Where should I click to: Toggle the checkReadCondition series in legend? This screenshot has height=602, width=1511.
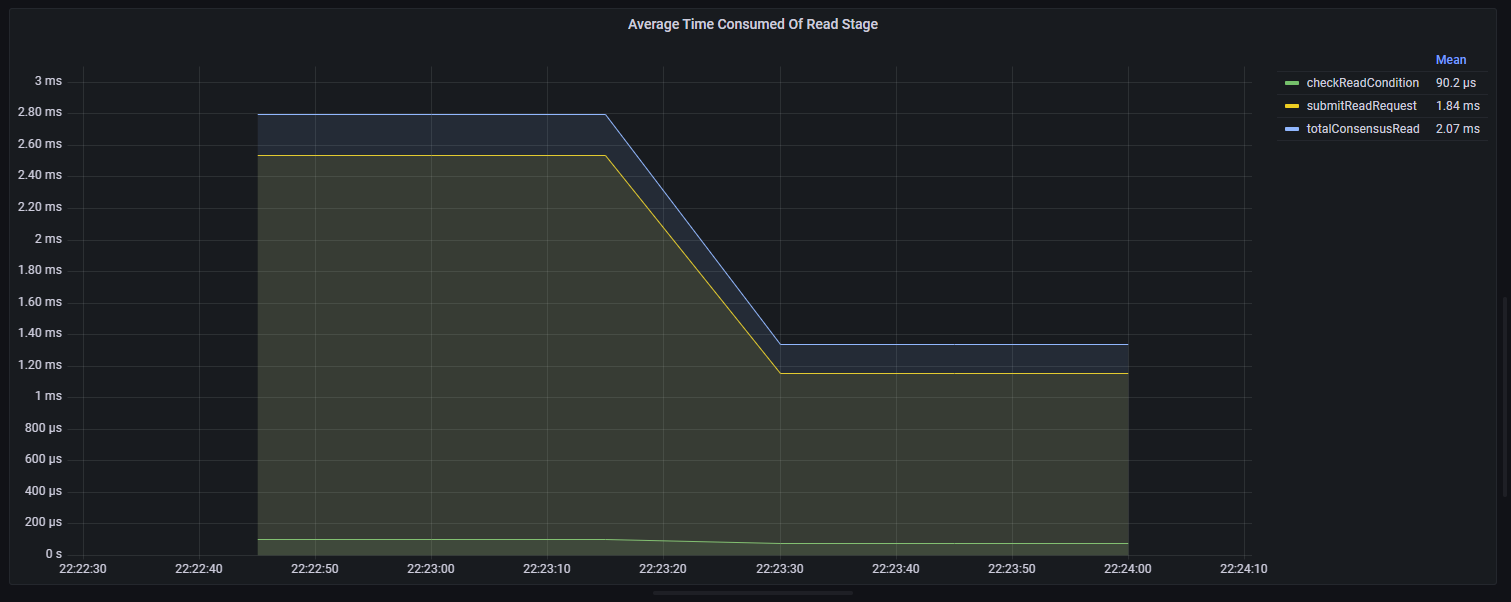point(1362,83)
